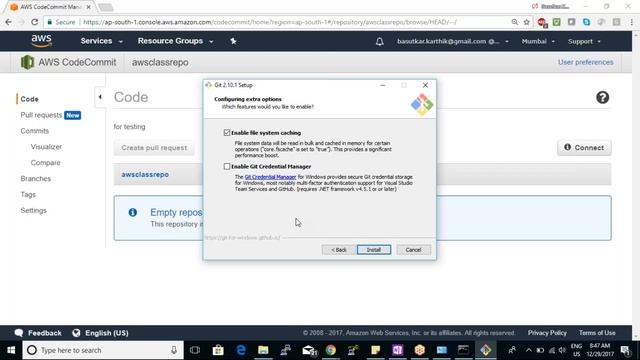The width and height of the screenshot is (640, 360).
Task: Open Microsoft Store from taskbar
Action: (x=218, y=350)
